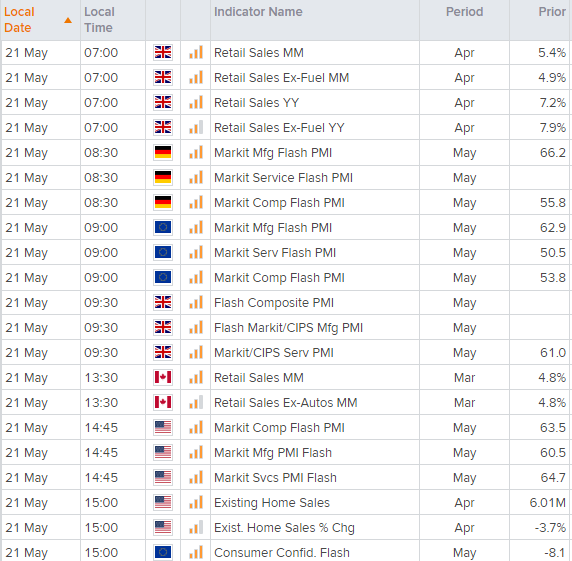Click UK flag beside Flash Markit/CIPS Mfg PMI
The image size is (572, 561).
click(x=163, y=328)
